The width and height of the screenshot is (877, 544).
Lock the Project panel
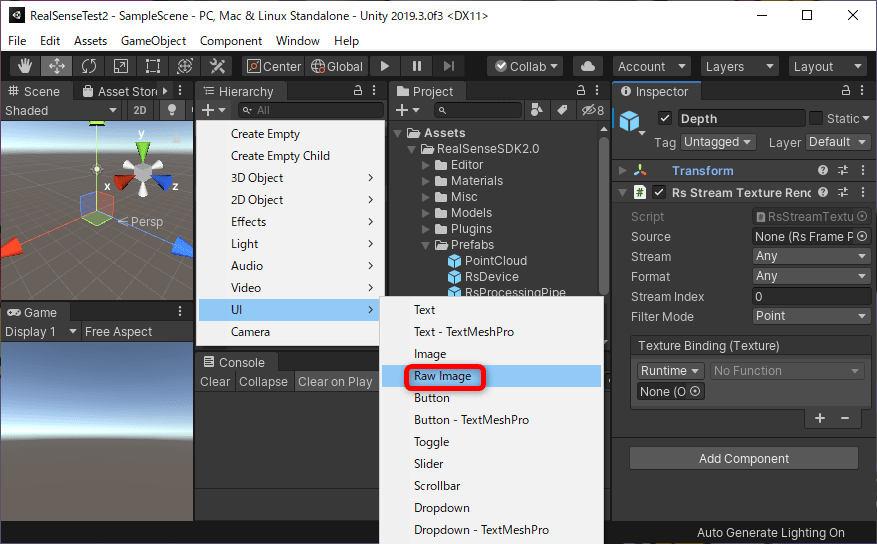581,91
